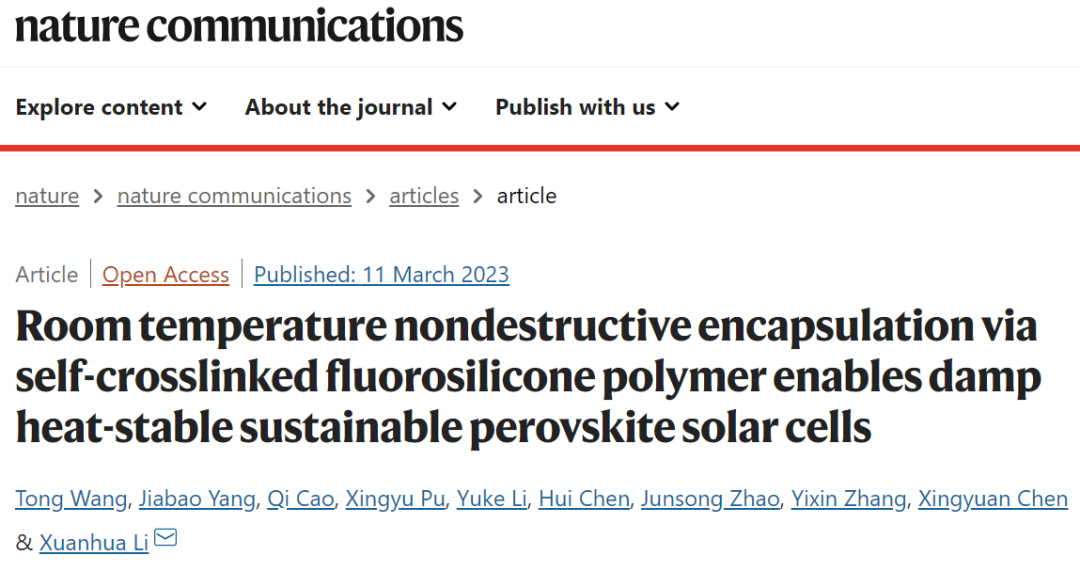Click the email envelope icon beside Xuanhua Li
This screenshot has height=571, width=1080.
(x=165, y=537)
